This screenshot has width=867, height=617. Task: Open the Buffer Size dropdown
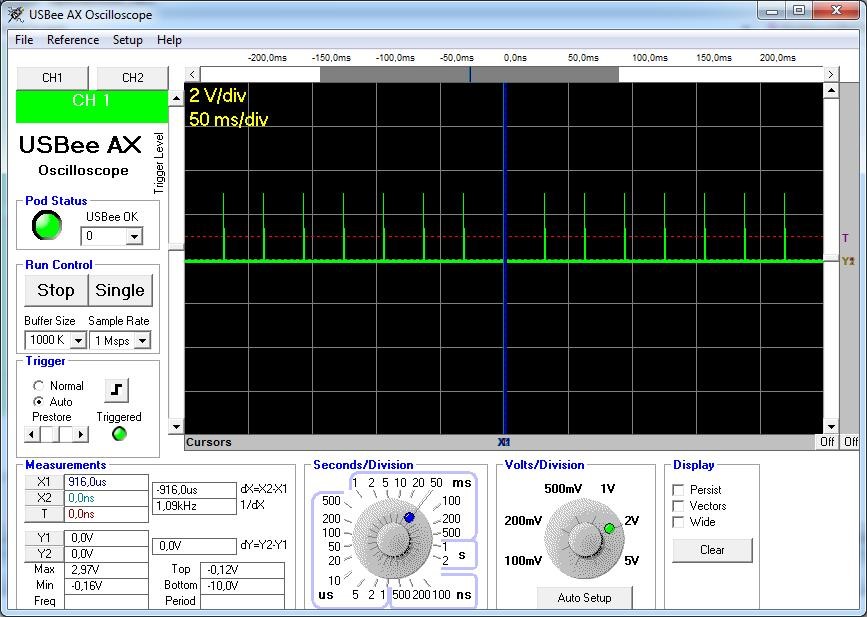tap(78, 341)
